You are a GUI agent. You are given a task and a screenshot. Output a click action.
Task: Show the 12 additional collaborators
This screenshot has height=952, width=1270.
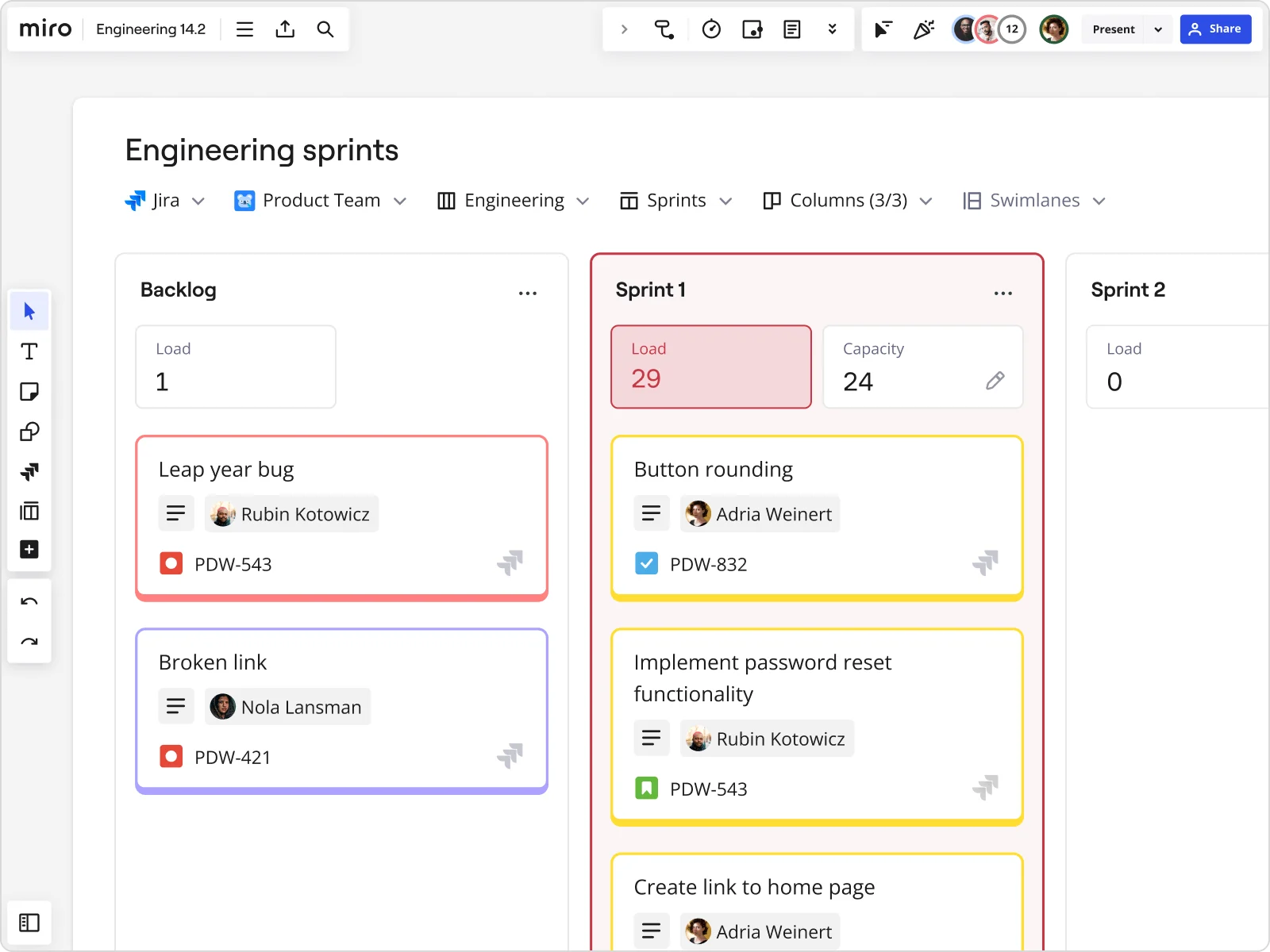1012,29
